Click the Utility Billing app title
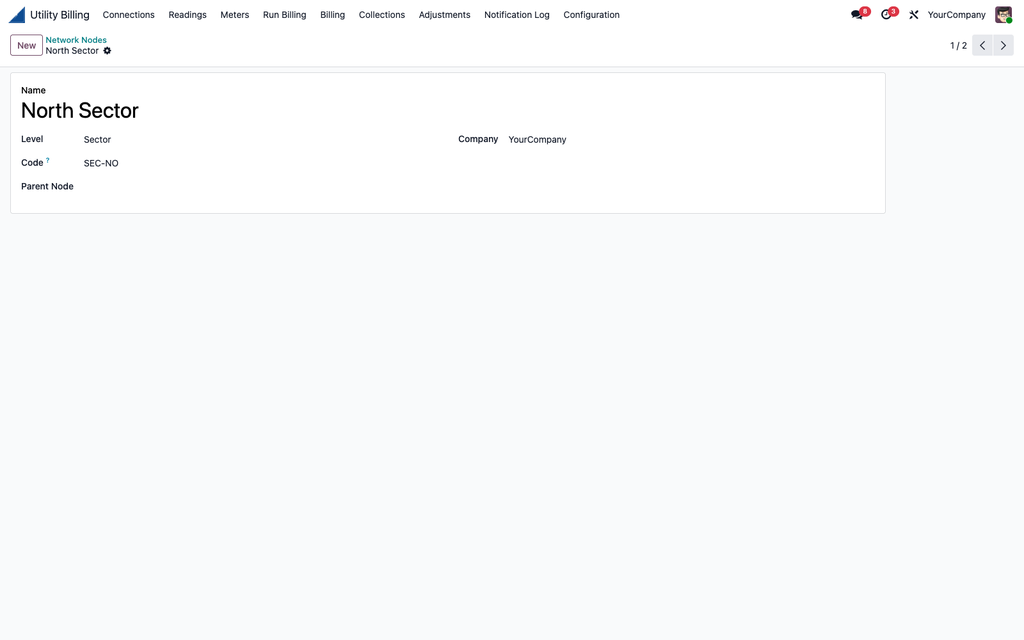The width and height of the screenshot is (1024, 640). (x=59, y=14)
